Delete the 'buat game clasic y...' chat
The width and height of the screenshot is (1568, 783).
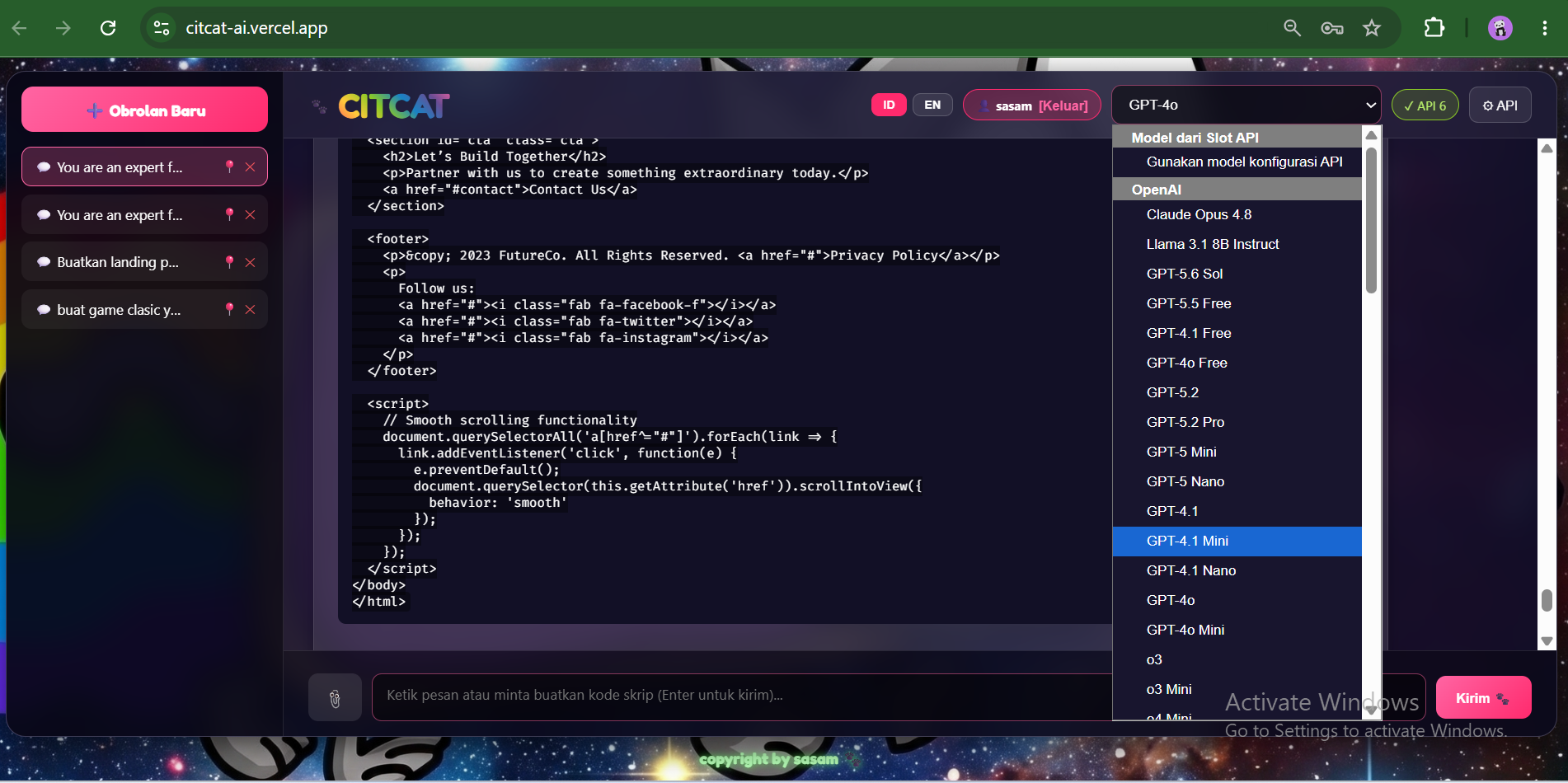tap(251, 309)
